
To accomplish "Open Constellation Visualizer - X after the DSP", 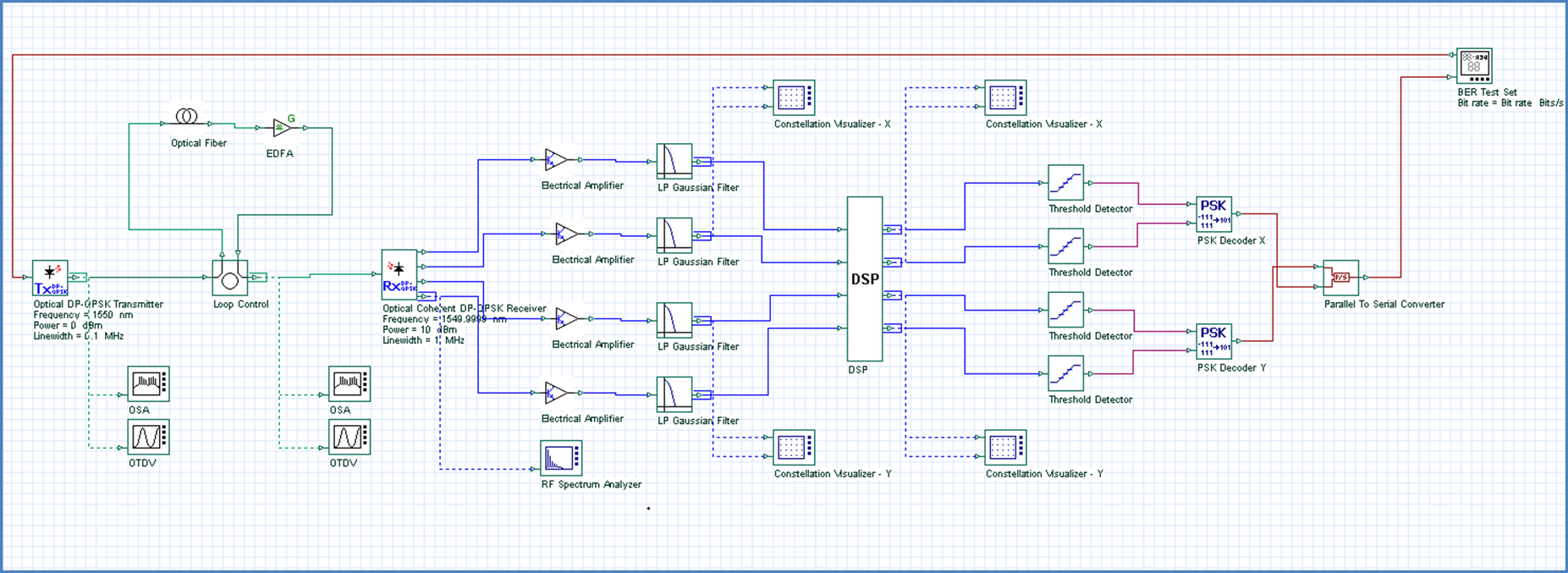I will pyautogui.click(x=1005, y=98).
